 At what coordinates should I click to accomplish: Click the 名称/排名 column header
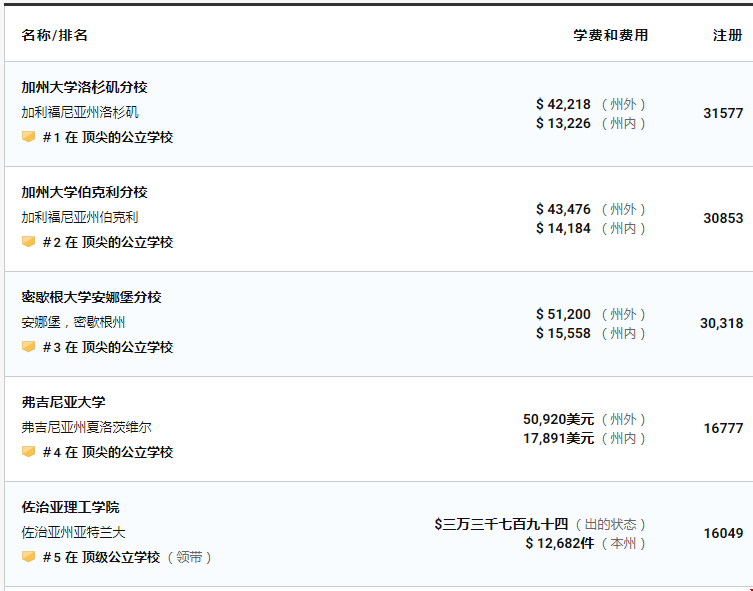tap(55, 35)
